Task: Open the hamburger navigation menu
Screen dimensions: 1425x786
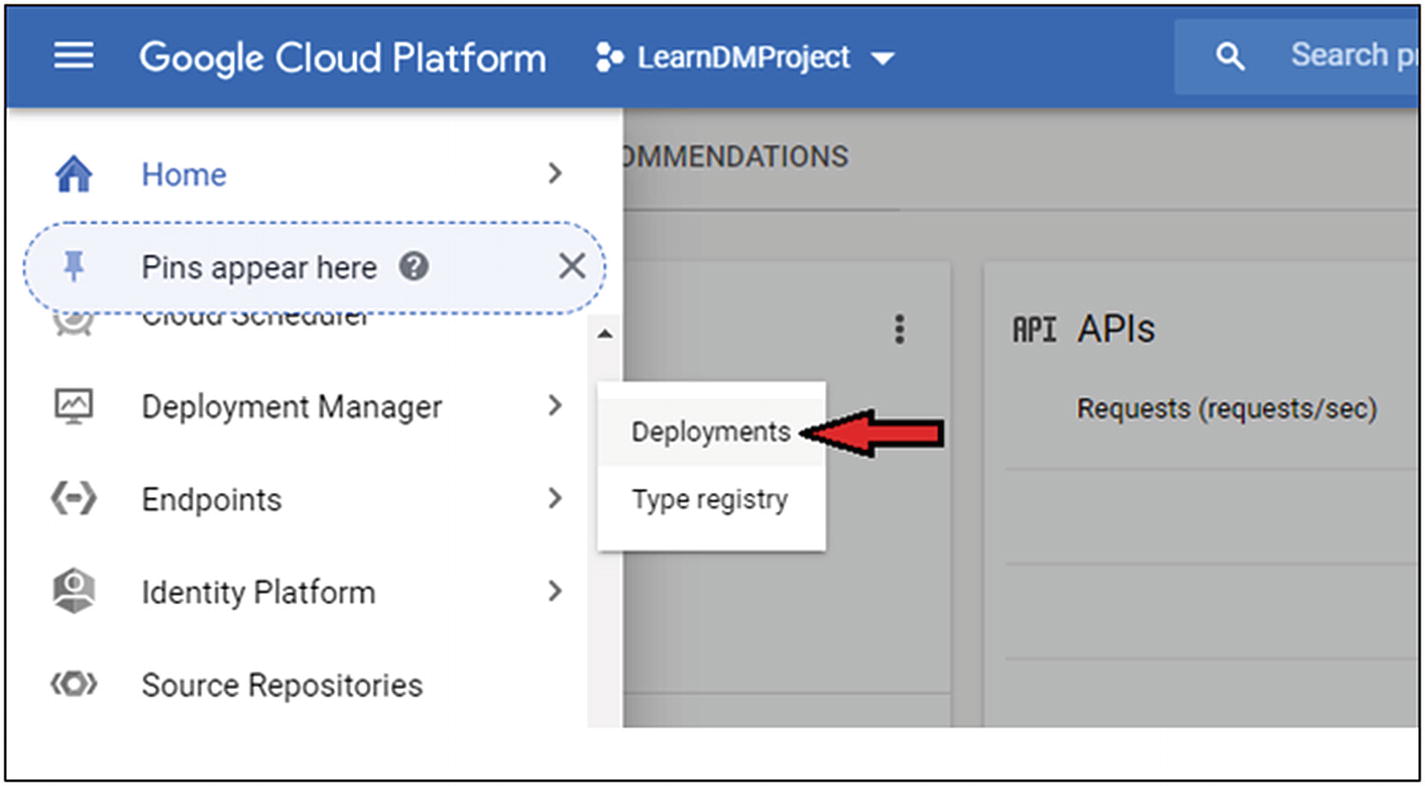Action: [73, 56]
